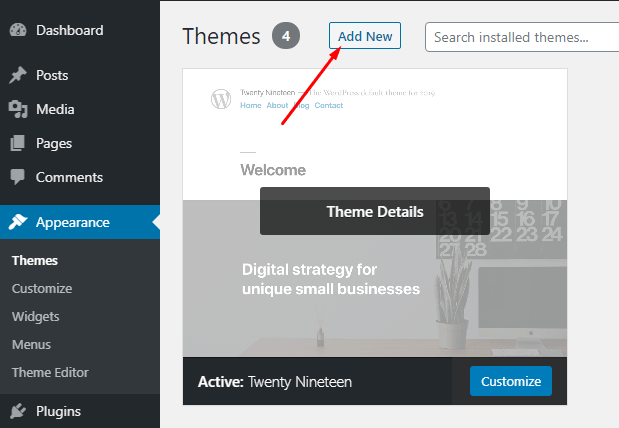Click the Comments speech bubble icon
Image resolution: width=619 pixels, height=428 pixels.
(17, 177)
